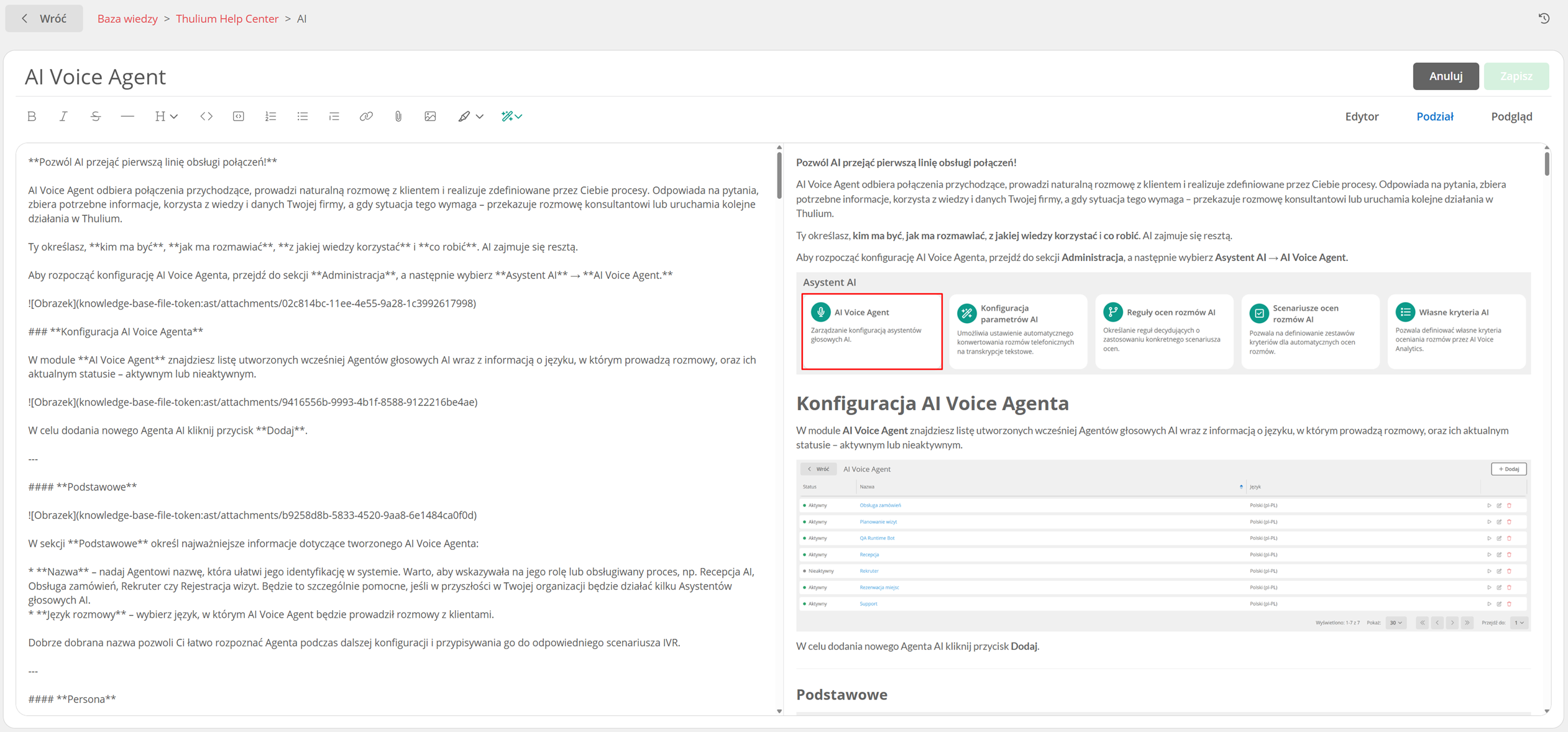This screenshot has width=1568, height=732.
Task: Click the editor bullet starting '* **Nazwa**'
Action: click(392, 586)
